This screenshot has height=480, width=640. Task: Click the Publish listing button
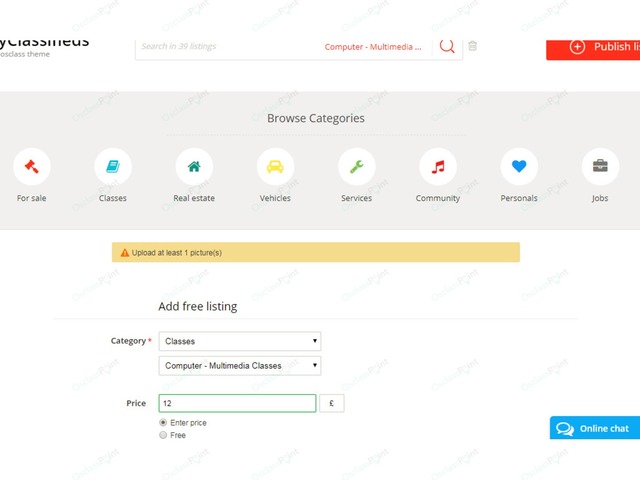(593, 50)
